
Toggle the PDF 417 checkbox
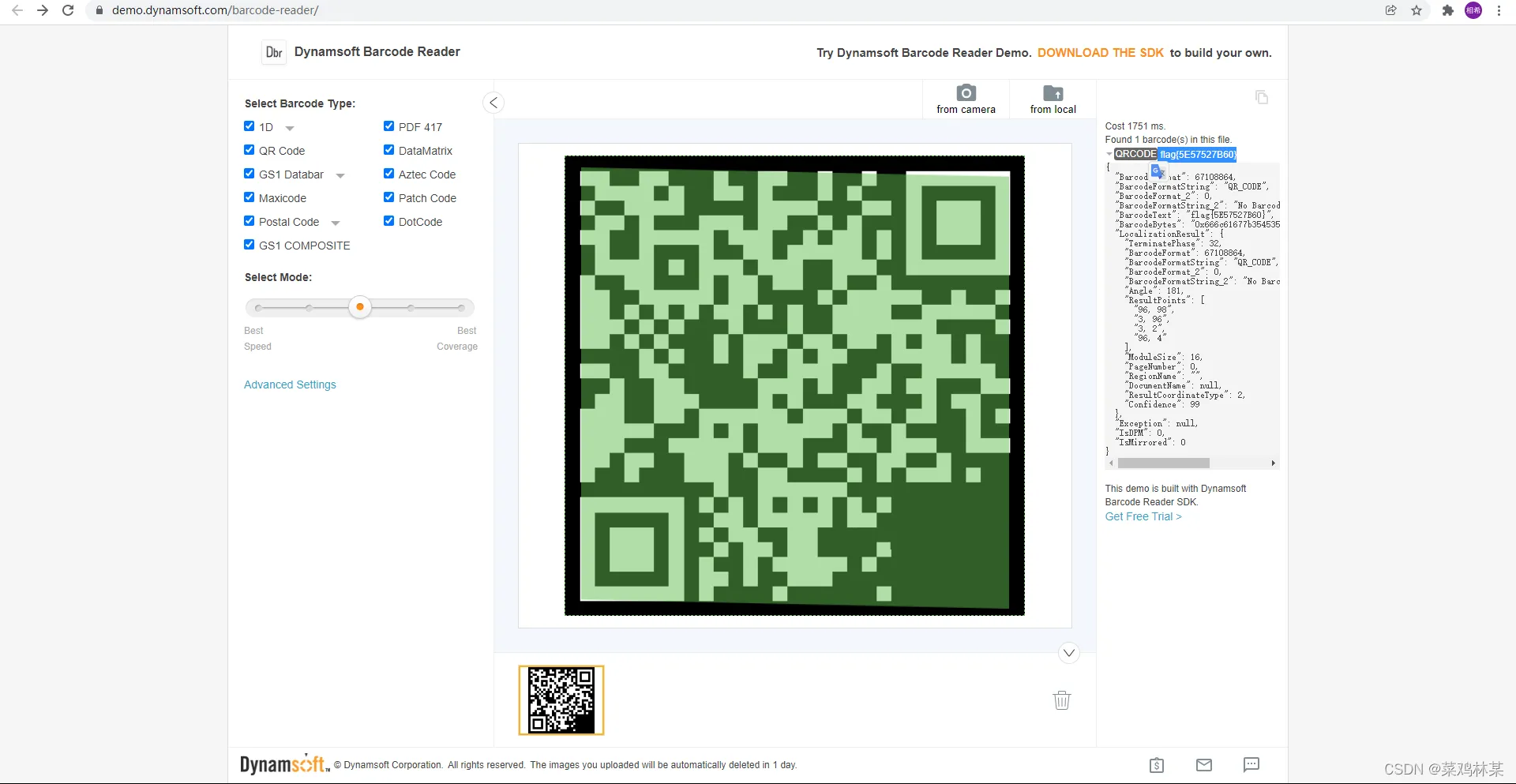[389, 126]
